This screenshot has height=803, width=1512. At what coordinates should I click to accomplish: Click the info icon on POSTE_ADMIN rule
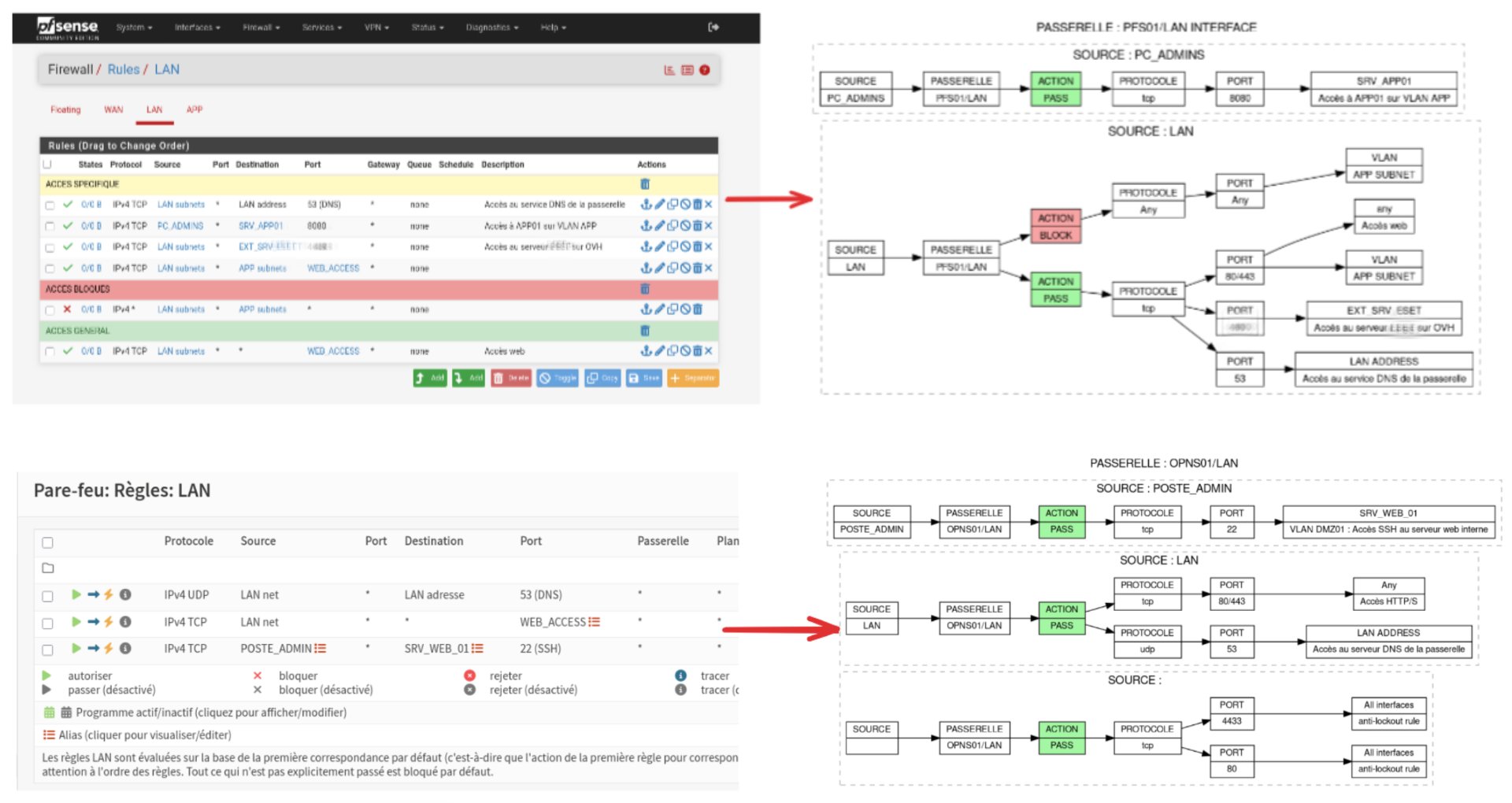(x=125, y=649)
